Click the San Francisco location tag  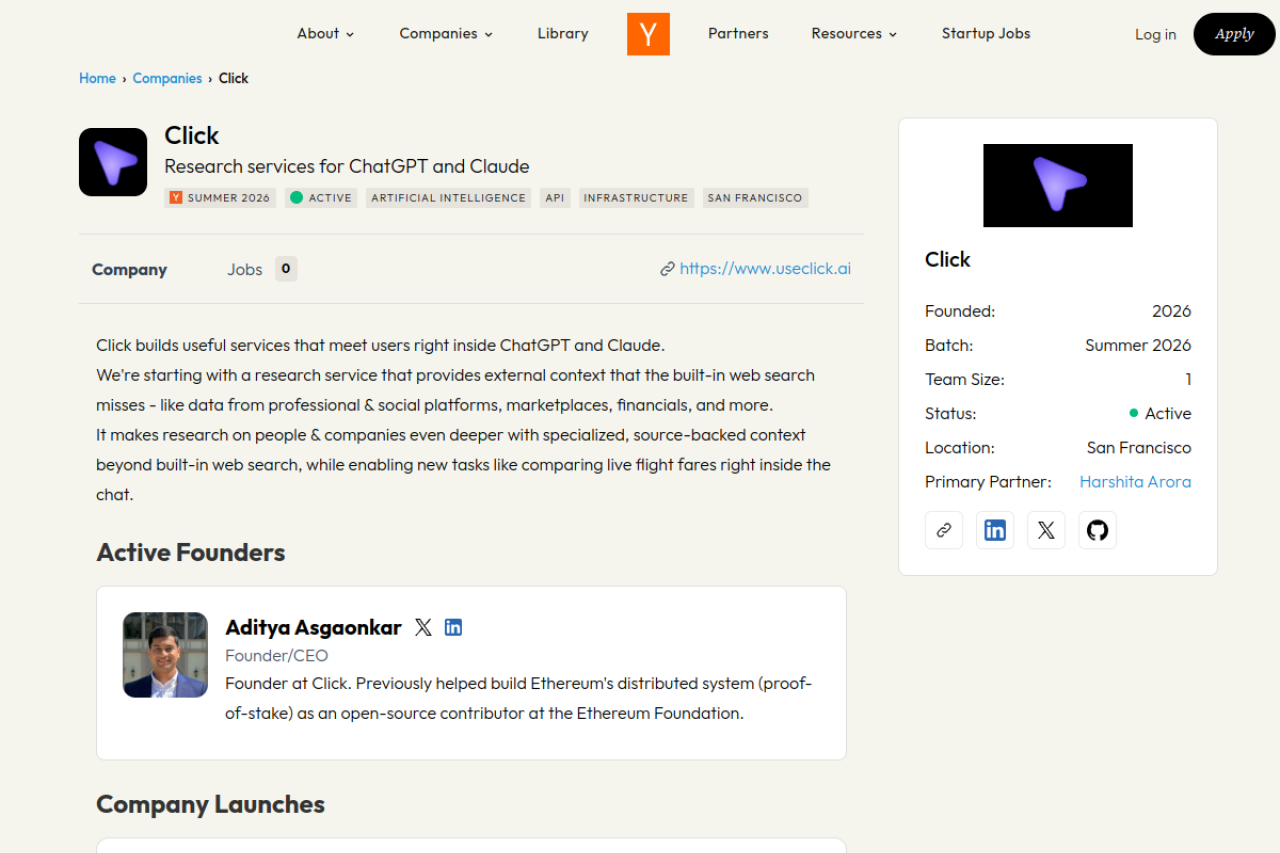click(x=755, y=198)
